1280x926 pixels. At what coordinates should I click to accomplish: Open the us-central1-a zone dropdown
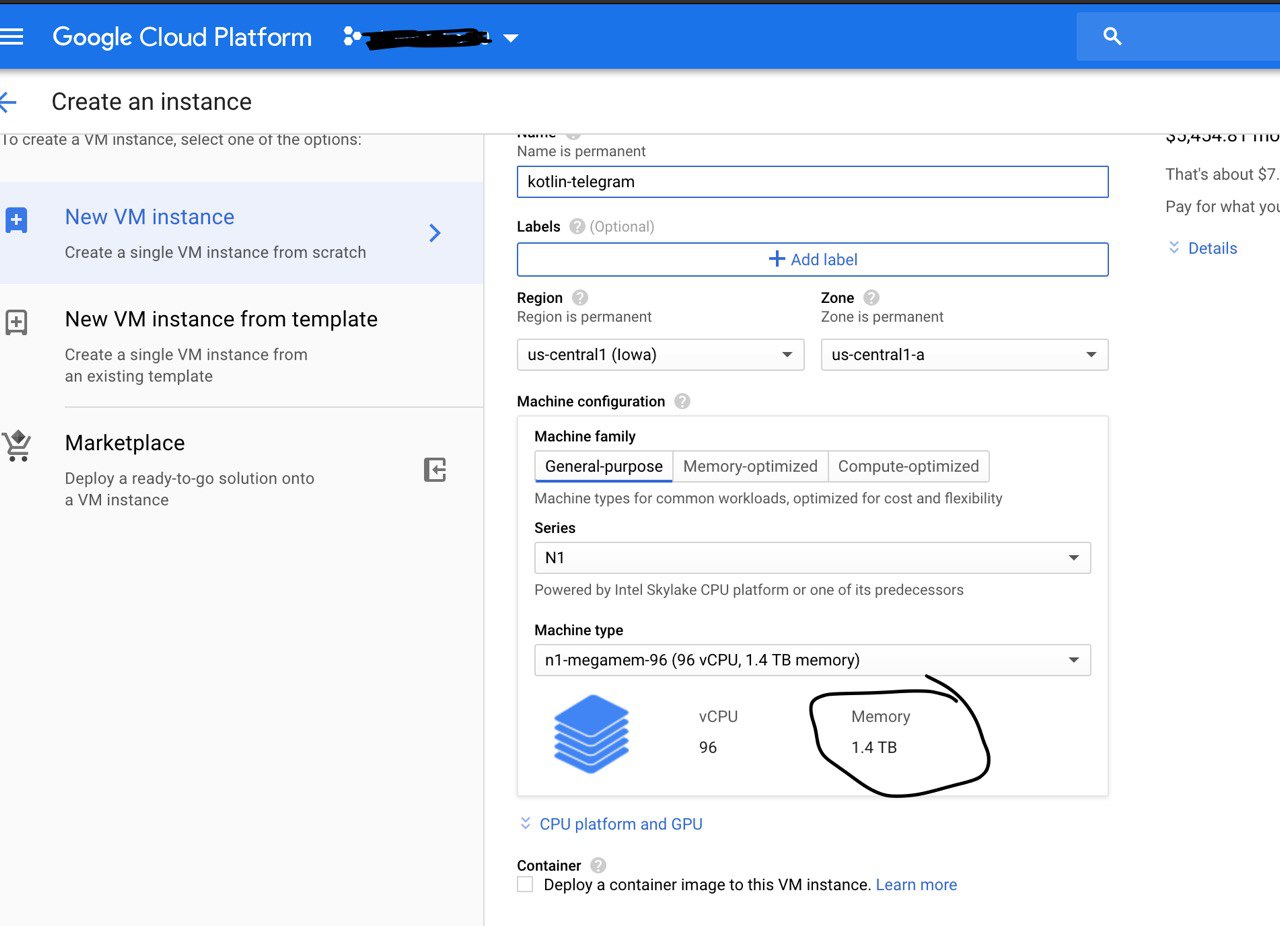965,355
